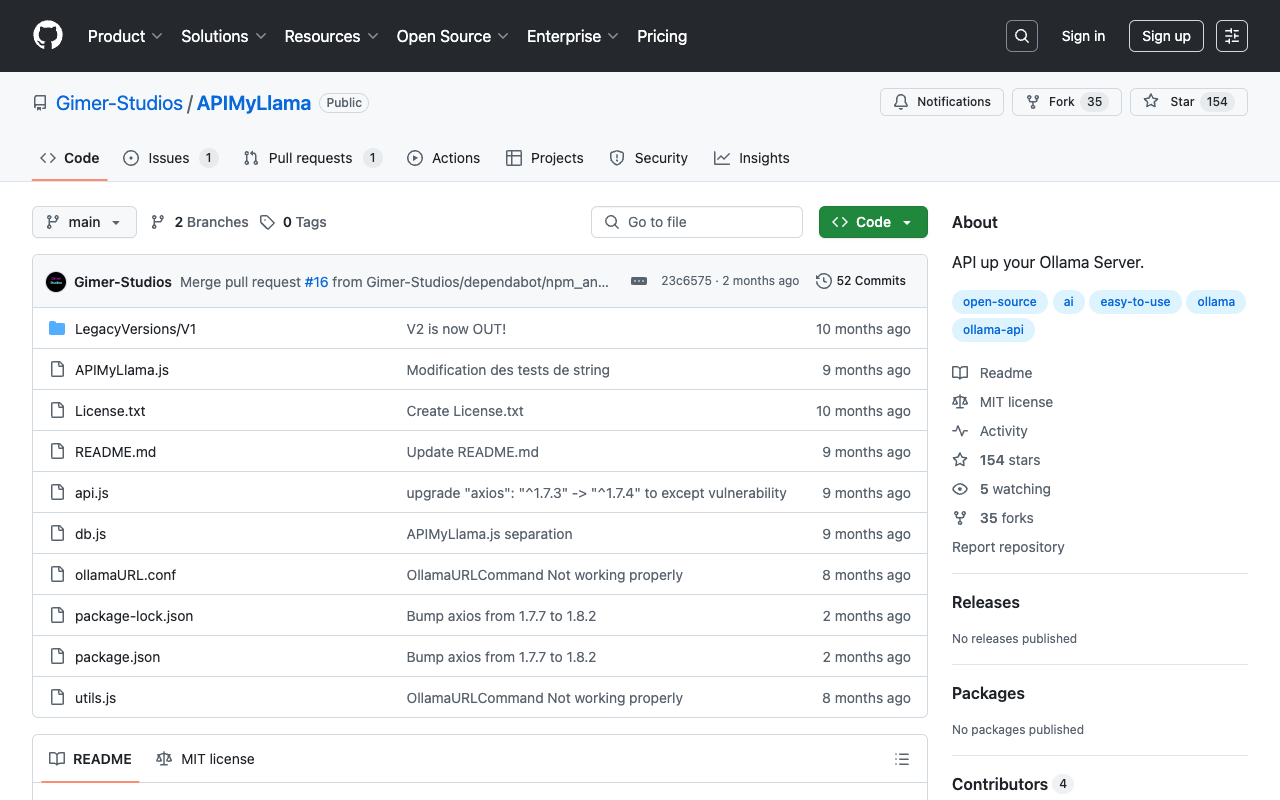The image size is (1280, 800).
Task: Open the APIMyLlama.js file
Action: (122, 370)
